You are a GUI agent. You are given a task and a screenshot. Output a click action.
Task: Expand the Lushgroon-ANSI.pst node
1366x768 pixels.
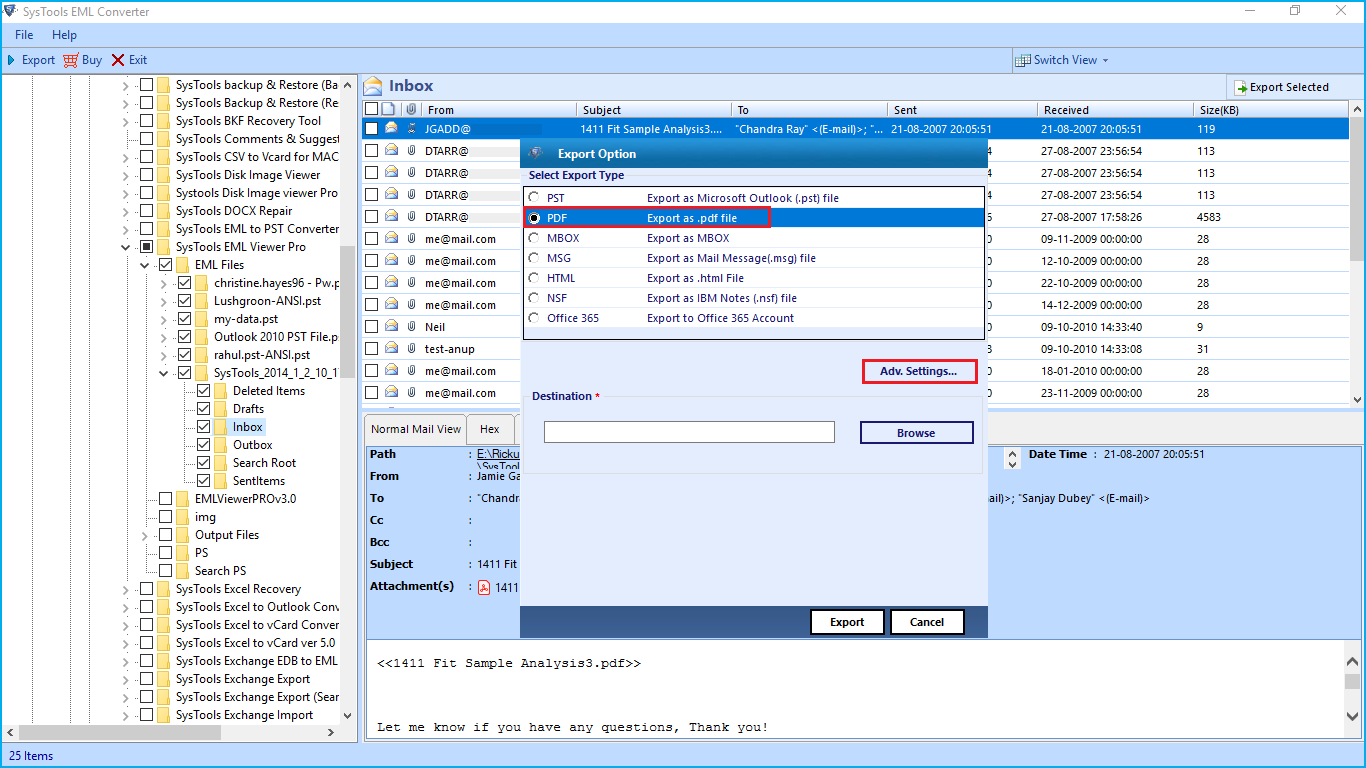(x=164, y=301)
